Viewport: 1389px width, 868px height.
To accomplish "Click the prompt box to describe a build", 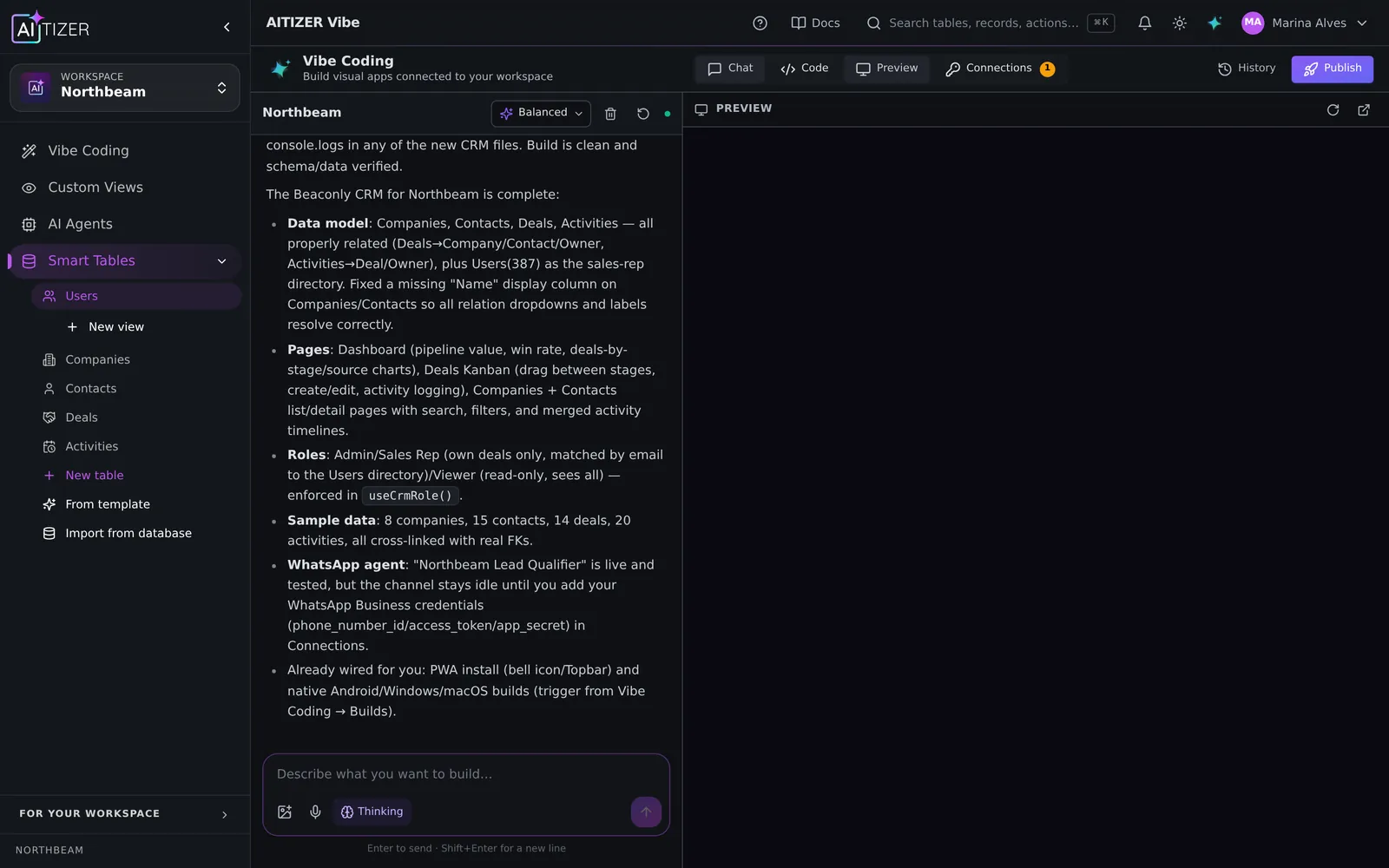I will 466,774.
